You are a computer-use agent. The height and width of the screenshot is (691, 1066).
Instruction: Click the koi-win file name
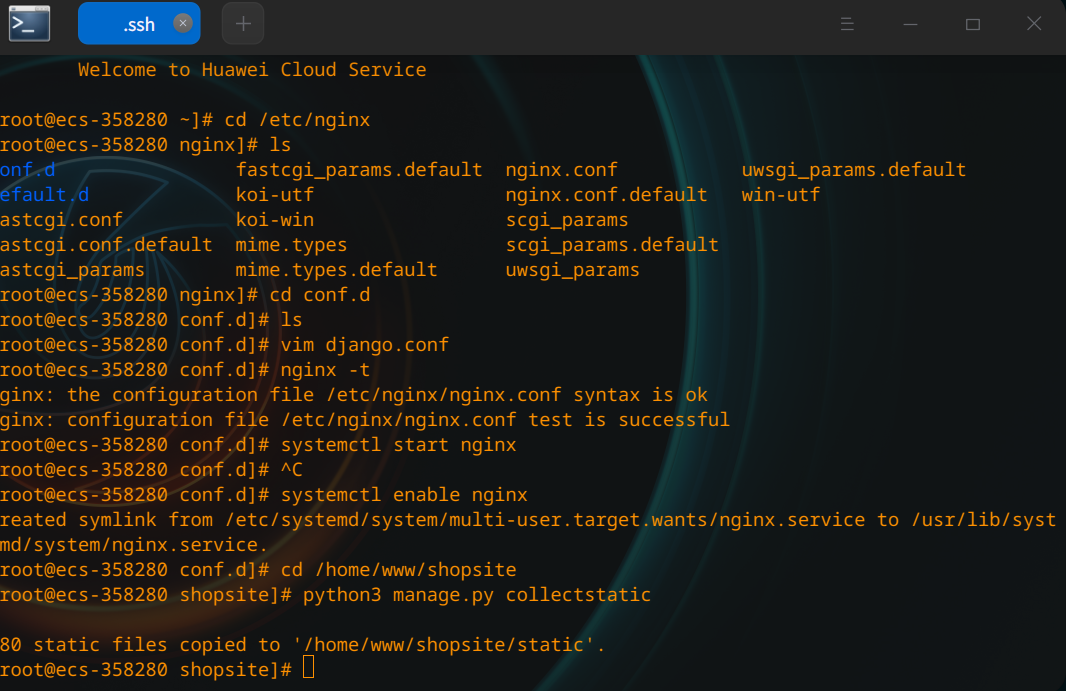(274, 220)
